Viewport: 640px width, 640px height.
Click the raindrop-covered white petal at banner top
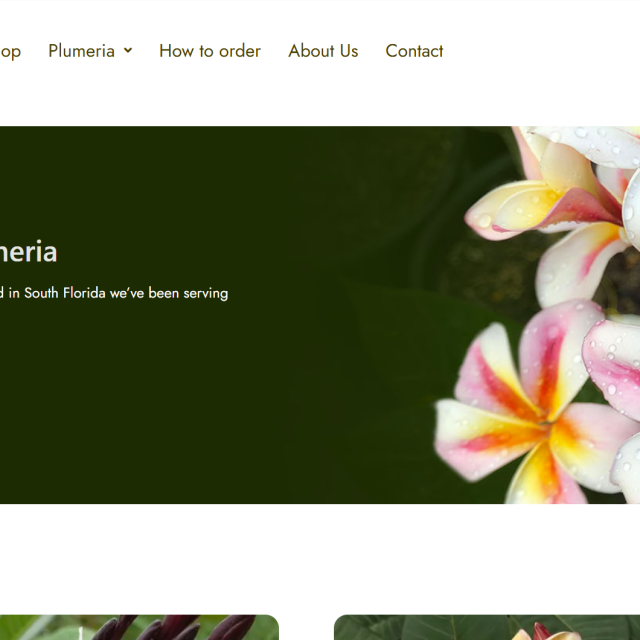click(588, 145)
